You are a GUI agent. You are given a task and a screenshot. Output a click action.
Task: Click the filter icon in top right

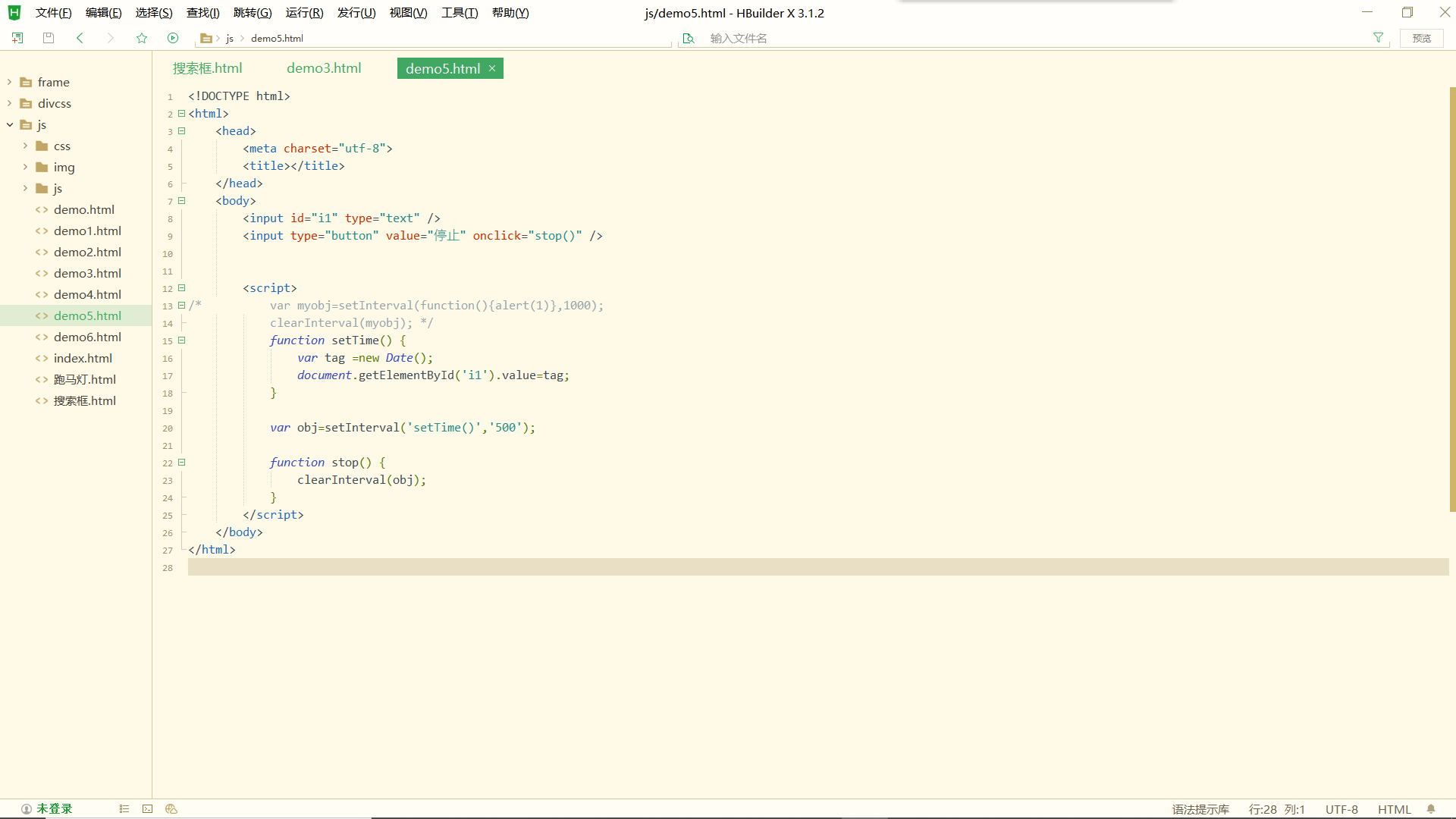click(1378, 37)
